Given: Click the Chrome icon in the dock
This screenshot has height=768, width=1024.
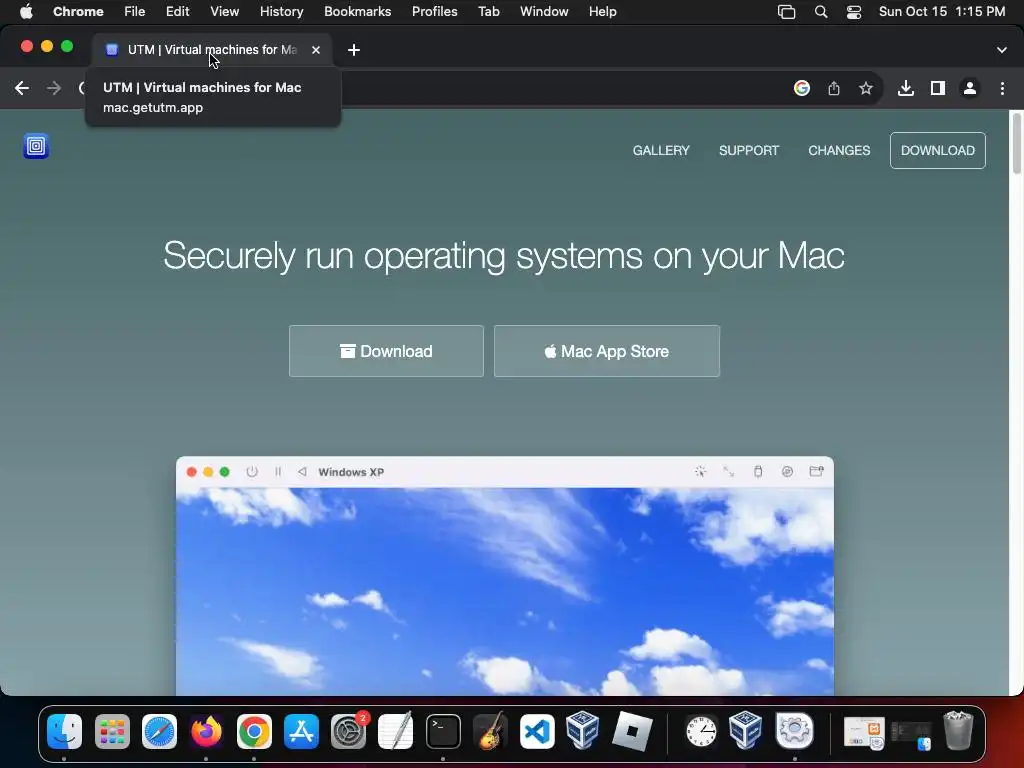Looking at the screenshot, I should click(x=254, y=731).
